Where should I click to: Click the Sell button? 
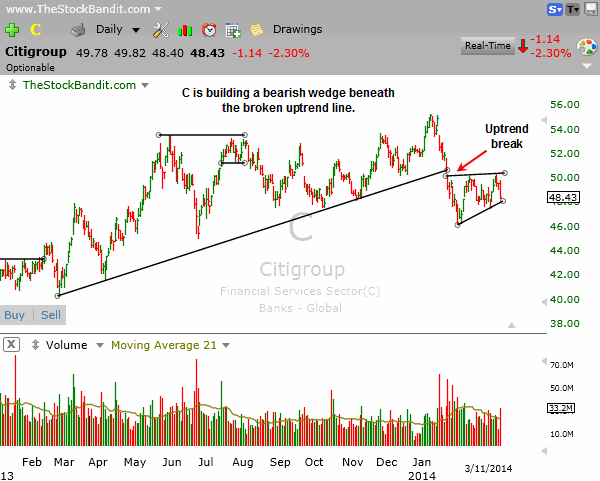(49, 315)
